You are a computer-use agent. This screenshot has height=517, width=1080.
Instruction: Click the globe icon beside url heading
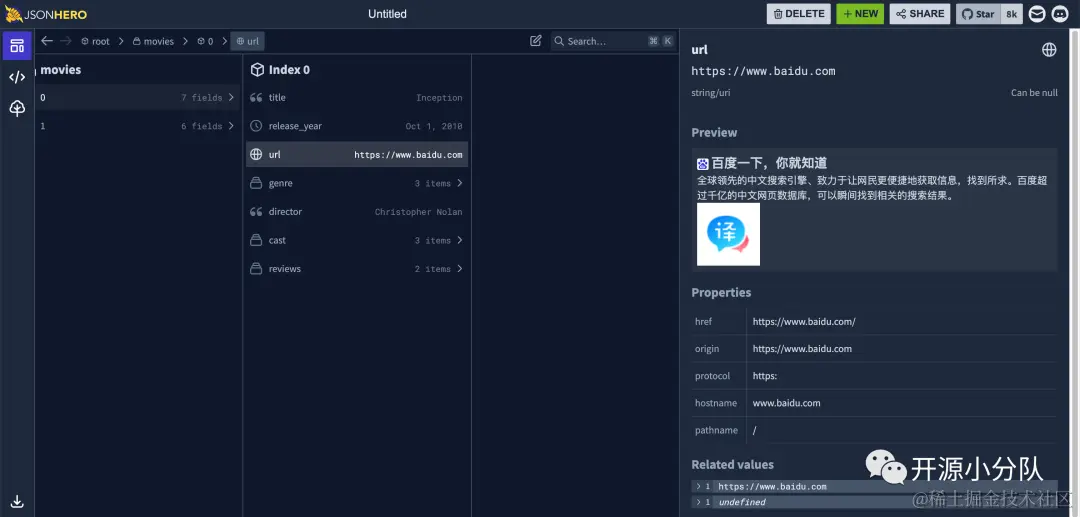1049,50
